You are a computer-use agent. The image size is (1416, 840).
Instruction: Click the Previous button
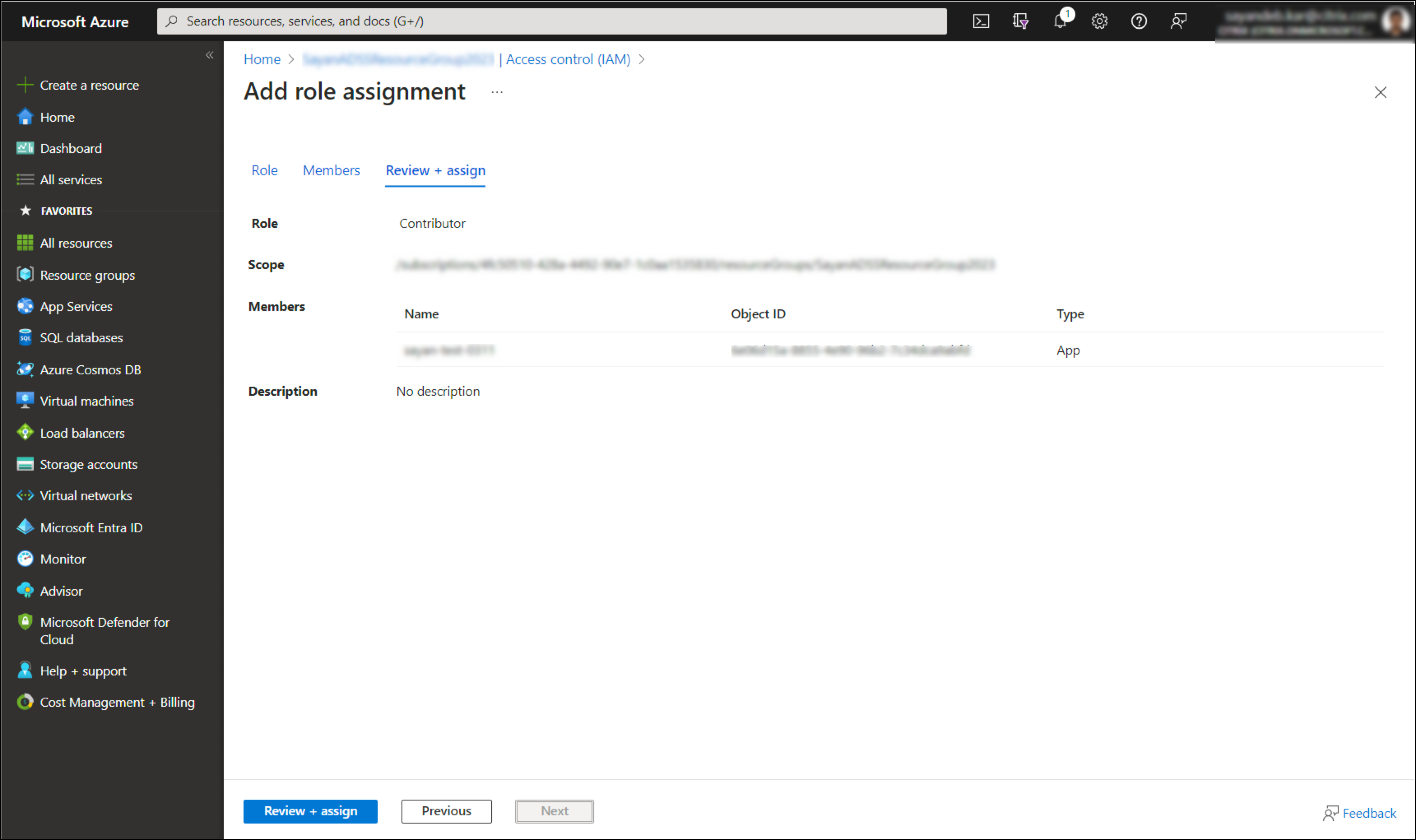pos(446,811)
